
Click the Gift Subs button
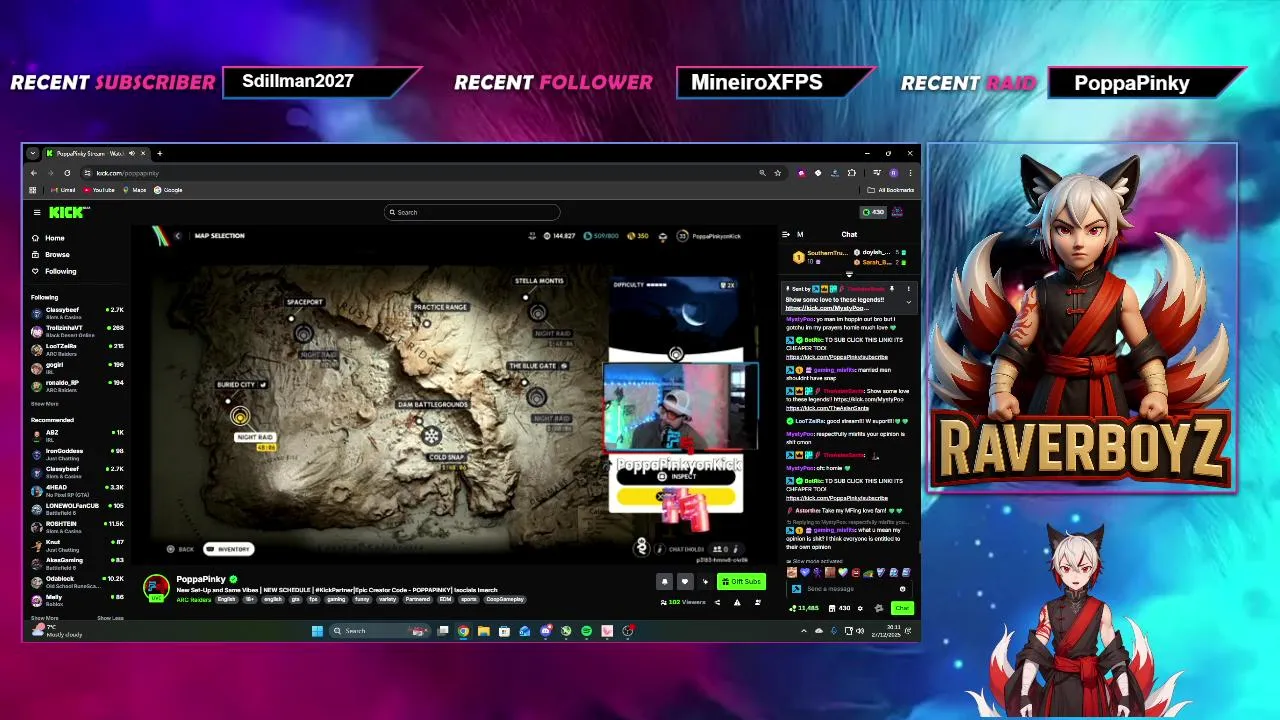coord(741,581)
